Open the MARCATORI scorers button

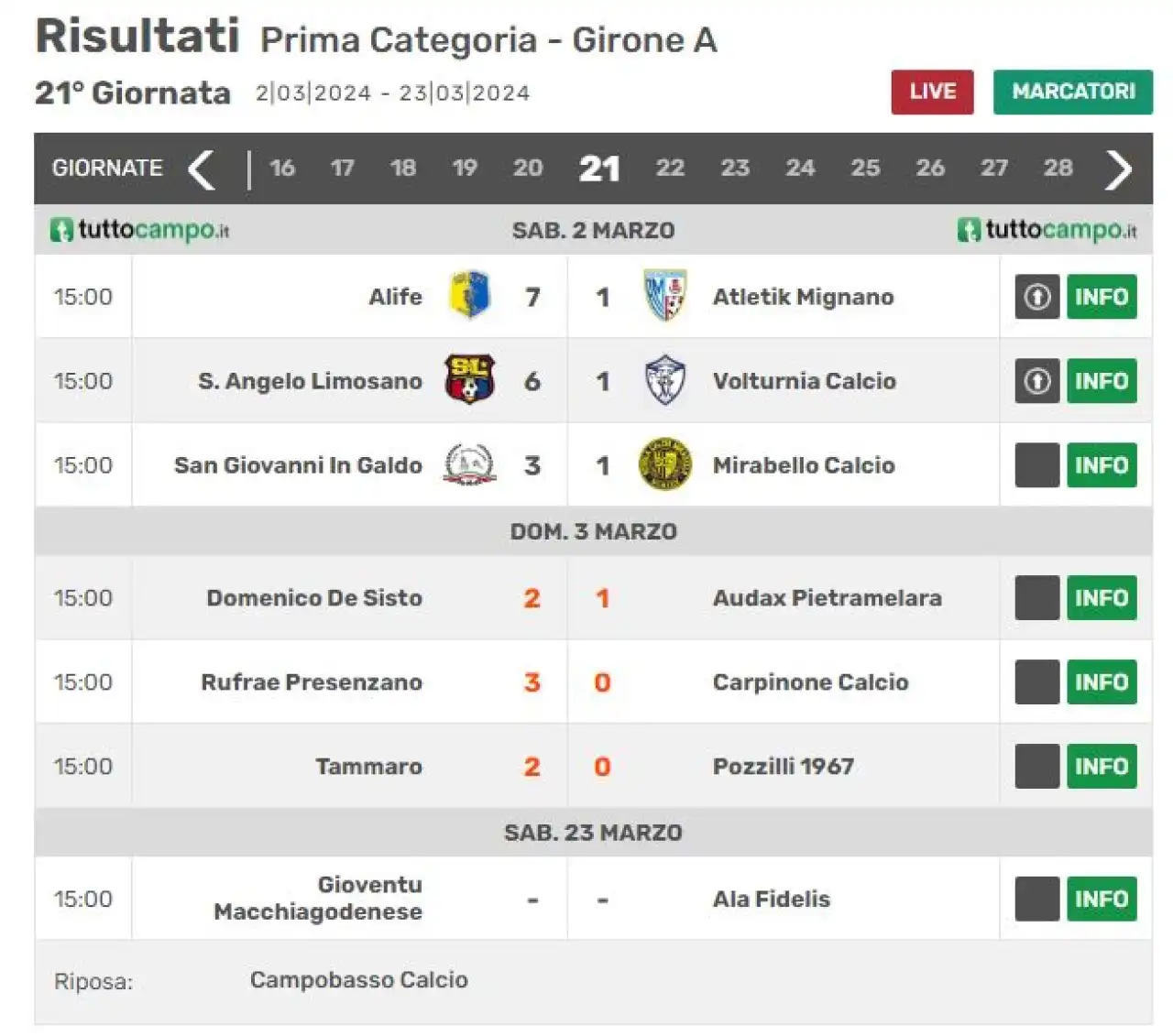pos(1073,92)
